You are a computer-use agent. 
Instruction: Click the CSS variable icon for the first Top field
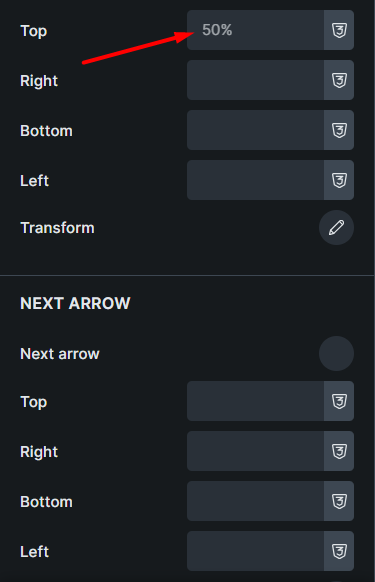pyautogui.click(x=339, y=30)
